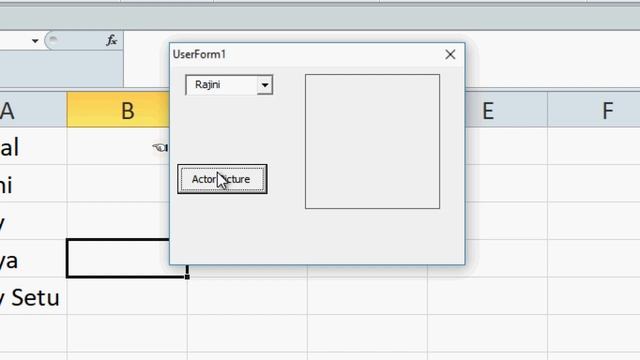Viewport: 640px width, 360px height.
Task: Click the cell ending with 'Setu'
Action: [x=33, y=297]
